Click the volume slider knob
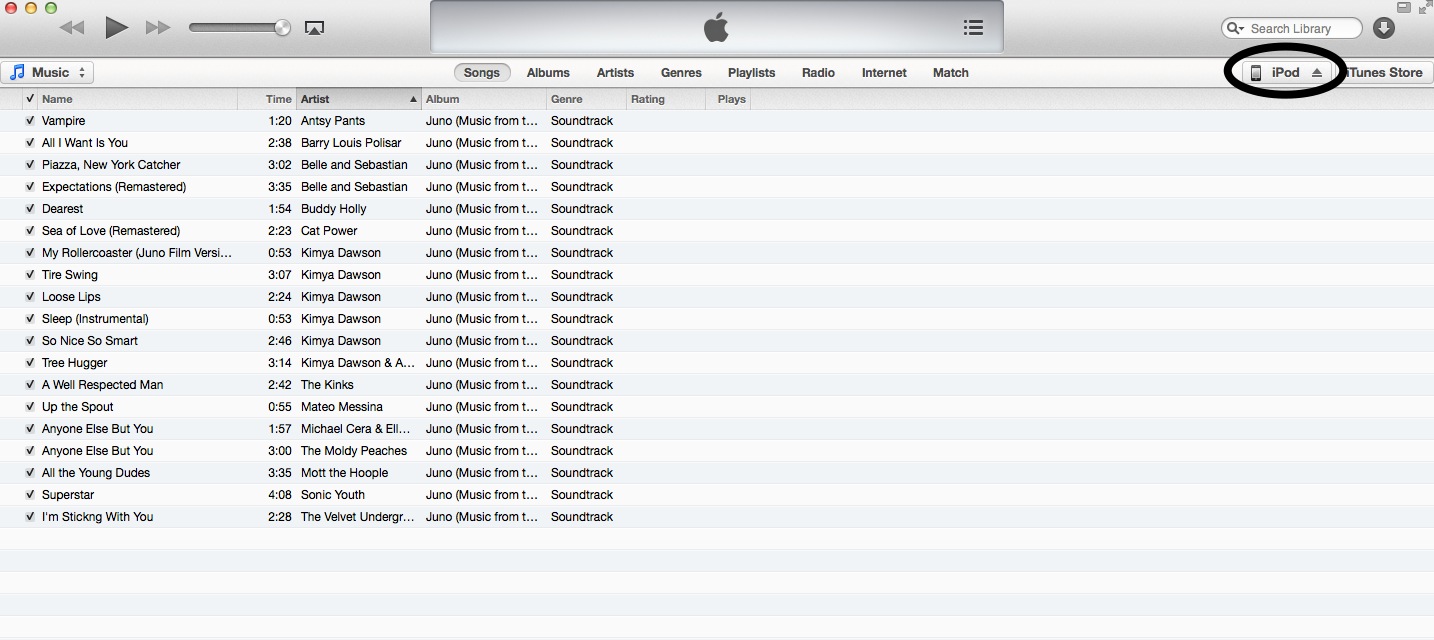This screenshot has width=1434, height=640. [282, 28]
